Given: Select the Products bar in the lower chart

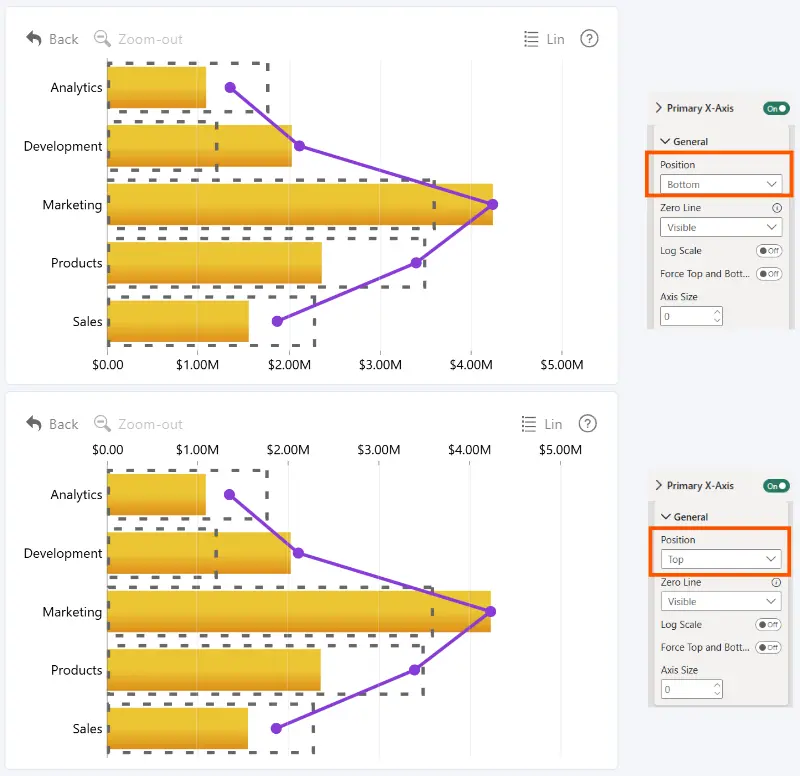Looking at the screenshot, I should (x=214, y=670).
